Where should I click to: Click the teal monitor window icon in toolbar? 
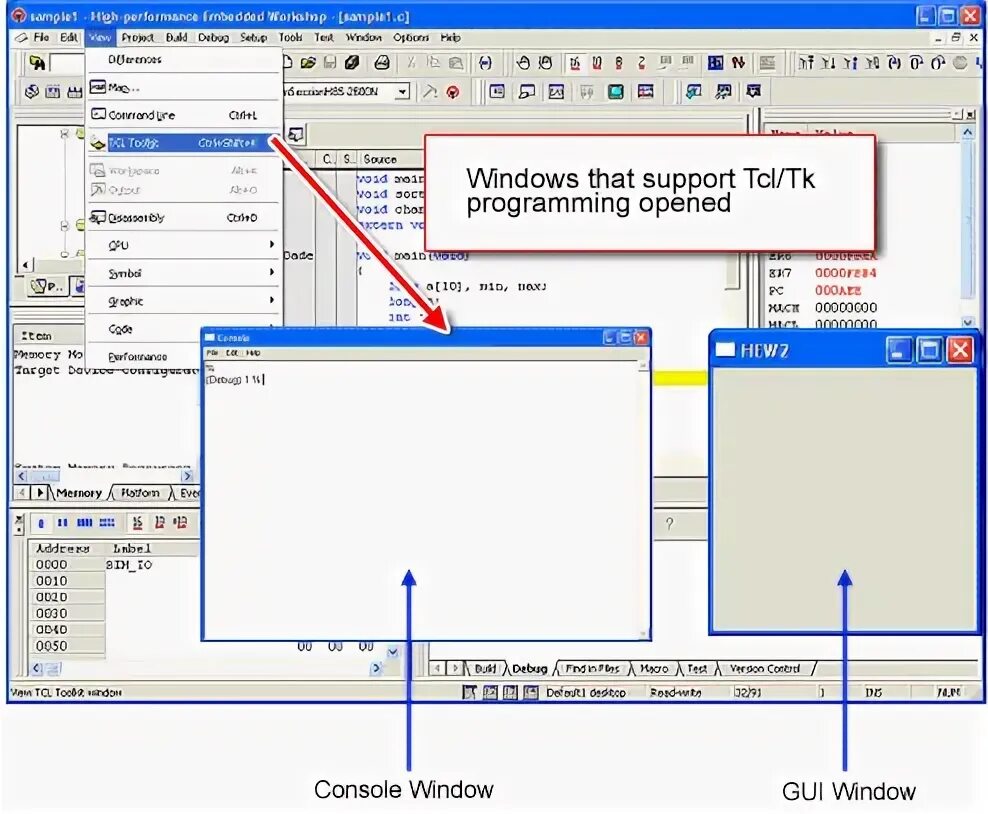pyautogui.click(x=616, y=92)
